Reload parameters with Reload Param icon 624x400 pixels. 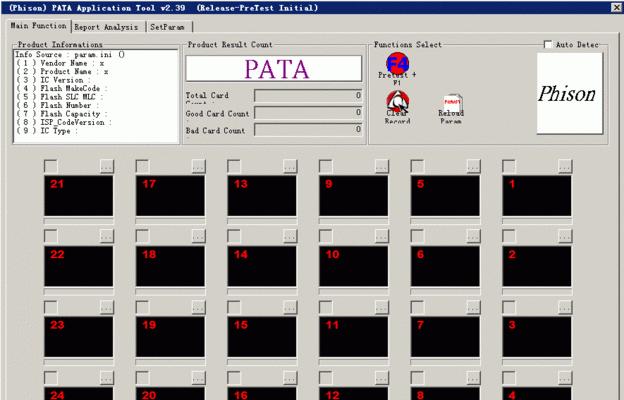(452, 103)
